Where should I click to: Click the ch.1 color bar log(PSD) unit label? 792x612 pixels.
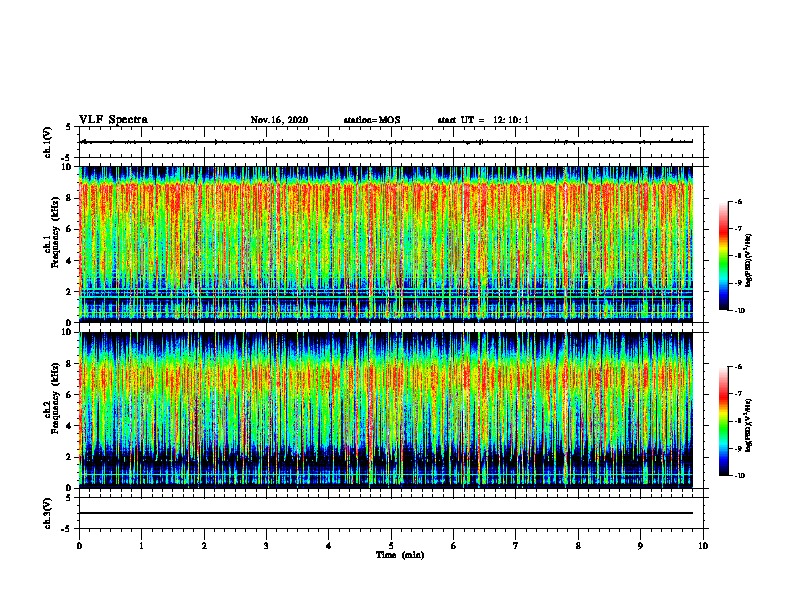tap(749, 260)
